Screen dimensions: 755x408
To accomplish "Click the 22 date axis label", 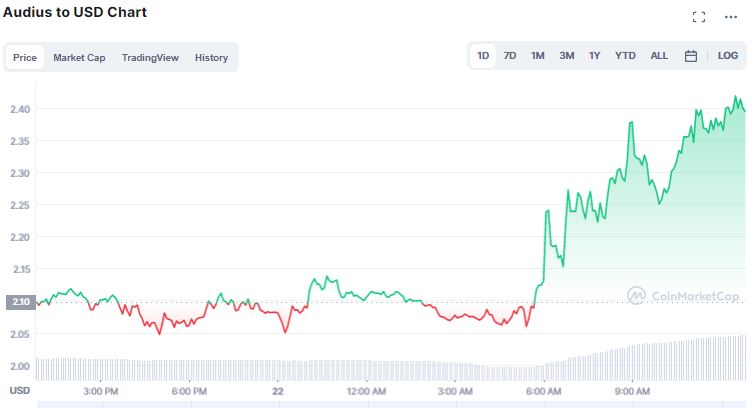I will click(x=278, y=392).
